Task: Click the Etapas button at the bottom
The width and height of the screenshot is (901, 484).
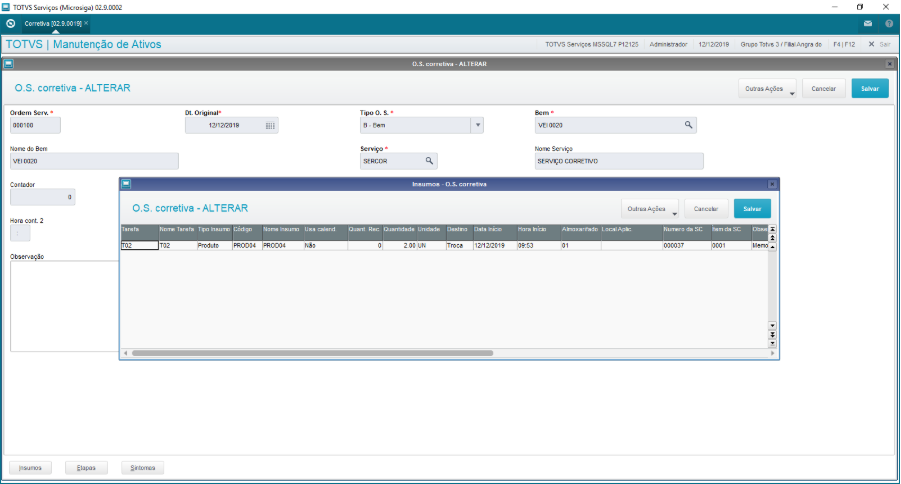Action: (86, 468)
